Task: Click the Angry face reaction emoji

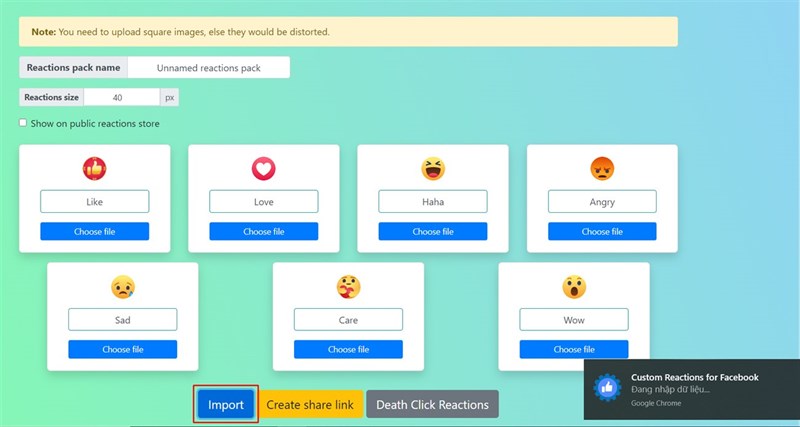Action: click(x=602, y=169)
